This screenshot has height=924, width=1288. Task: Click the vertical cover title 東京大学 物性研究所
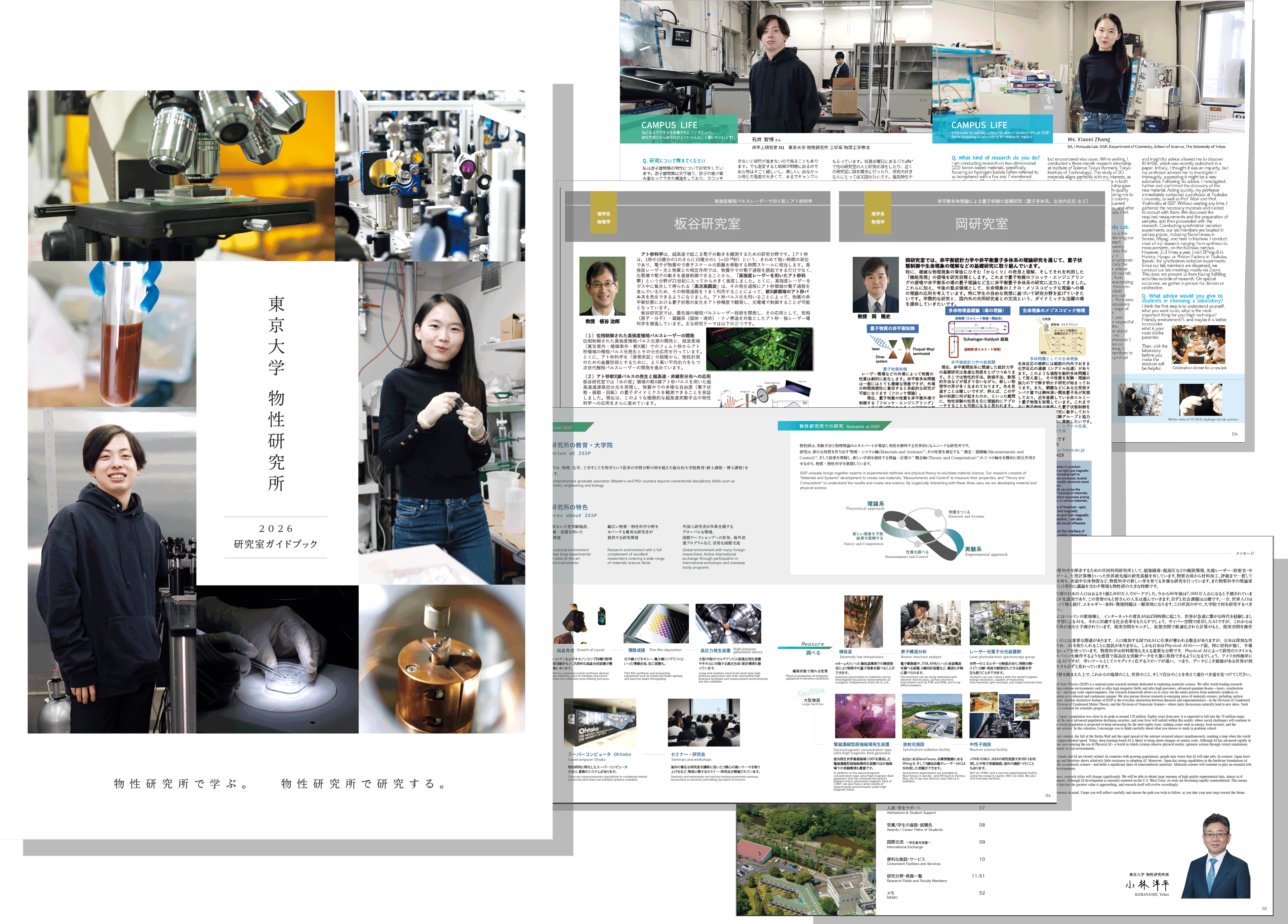pyautogui.click(x=277, y=393)
